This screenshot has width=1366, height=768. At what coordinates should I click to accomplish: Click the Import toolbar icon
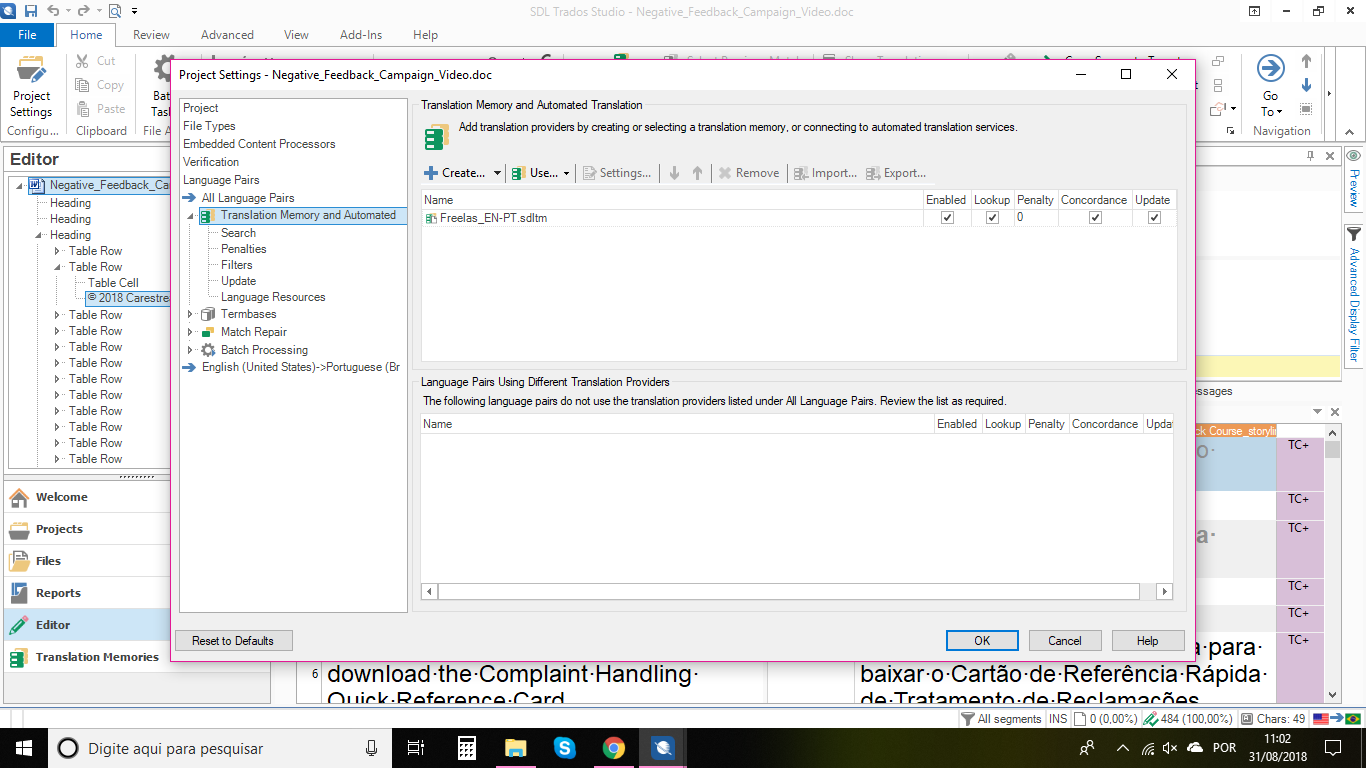[801, 173]
